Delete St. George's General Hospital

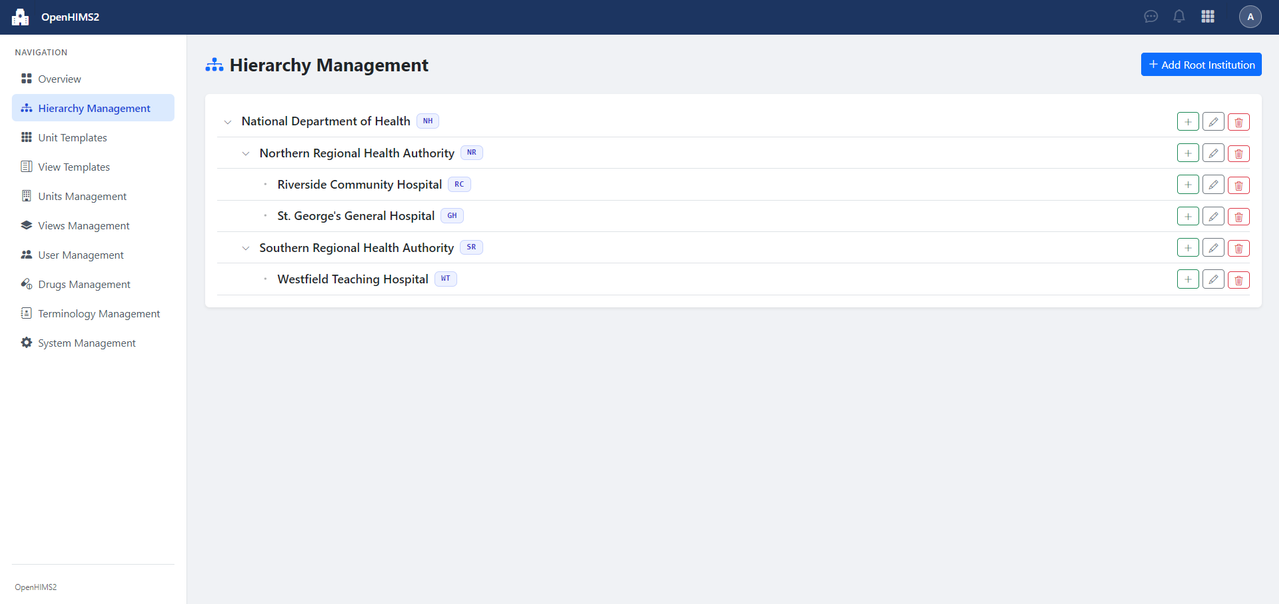pos(1239,216)
